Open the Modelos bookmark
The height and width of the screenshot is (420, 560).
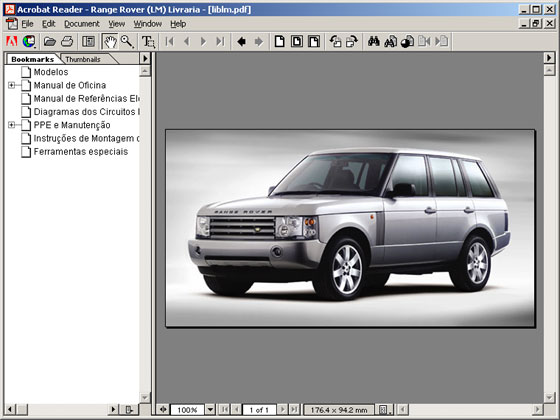tap(51, 72)
